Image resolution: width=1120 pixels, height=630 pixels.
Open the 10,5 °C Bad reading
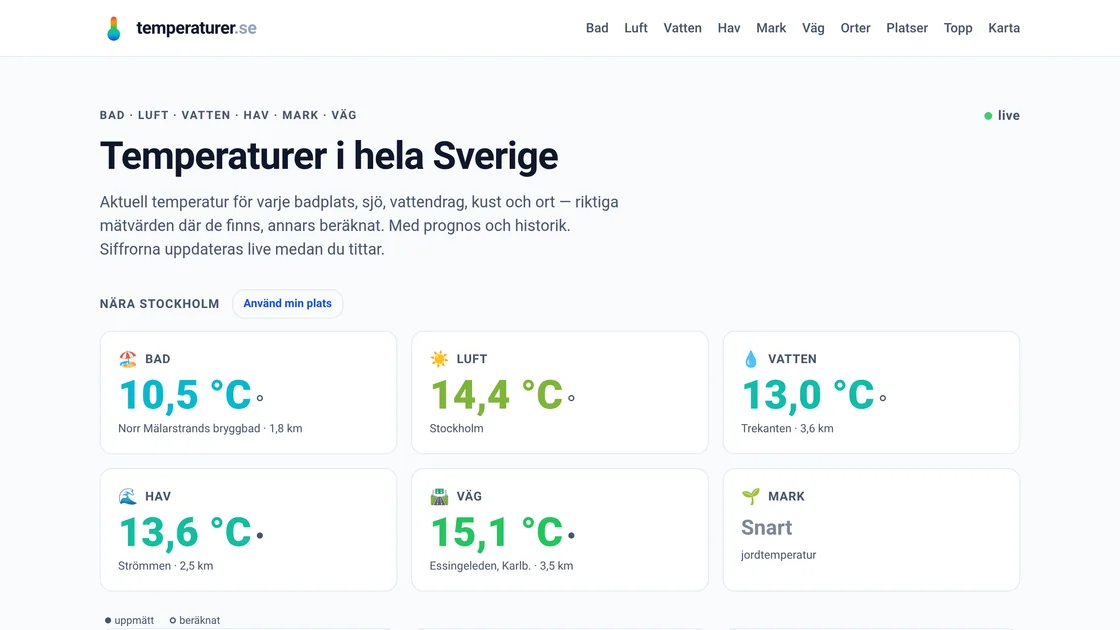point(185,395)
